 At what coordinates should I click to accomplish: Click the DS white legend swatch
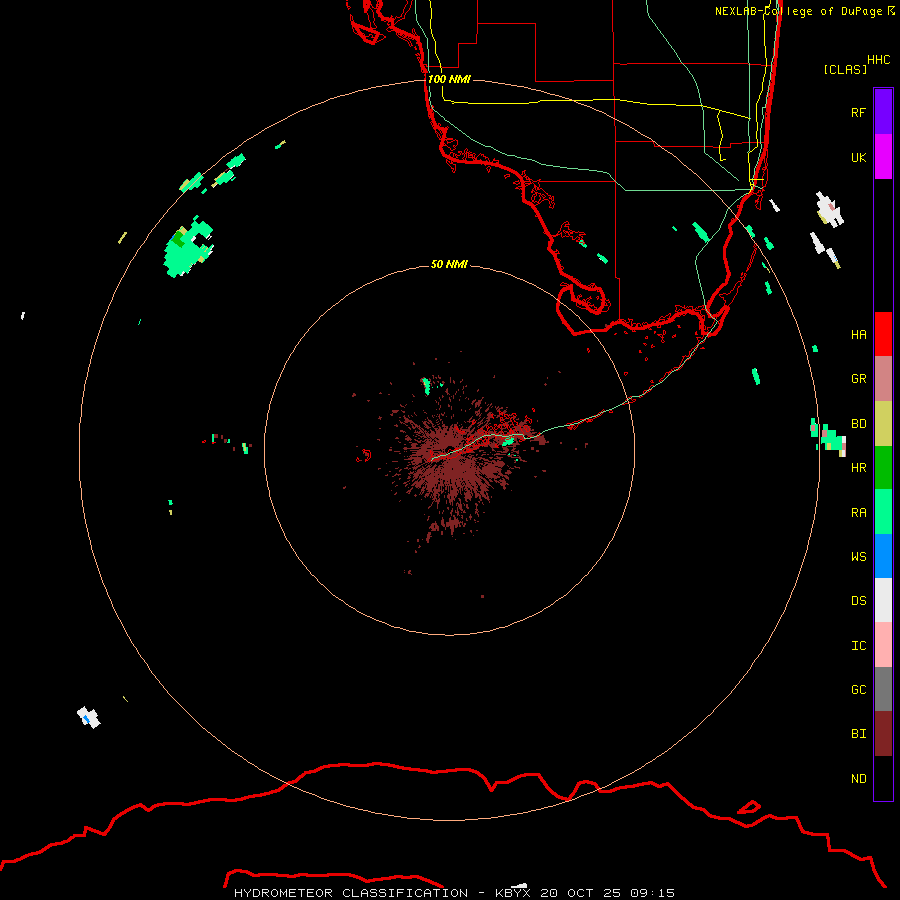click(x=883, y=600)
